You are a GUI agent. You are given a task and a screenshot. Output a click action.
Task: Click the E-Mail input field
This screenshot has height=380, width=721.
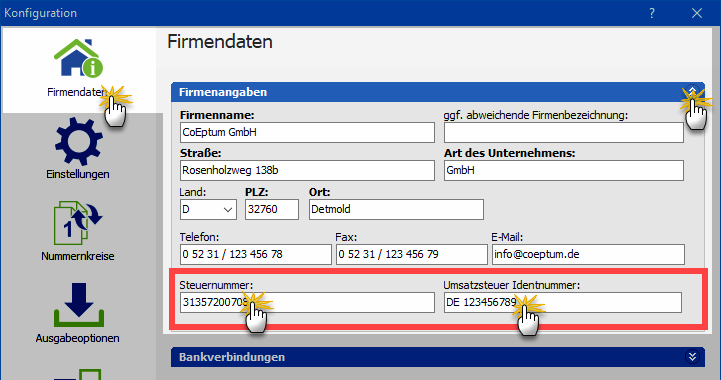(588, 254)
